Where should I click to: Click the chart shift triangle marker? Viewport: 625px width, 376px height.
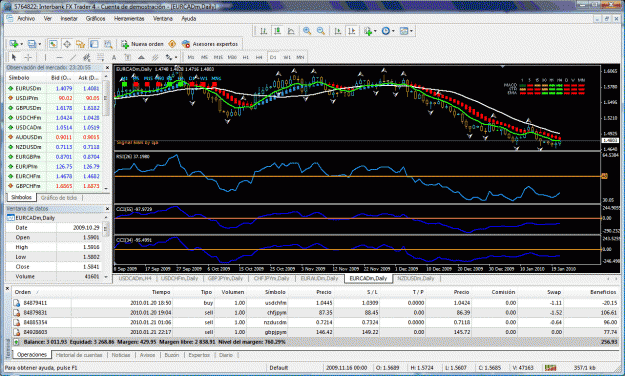502,67
